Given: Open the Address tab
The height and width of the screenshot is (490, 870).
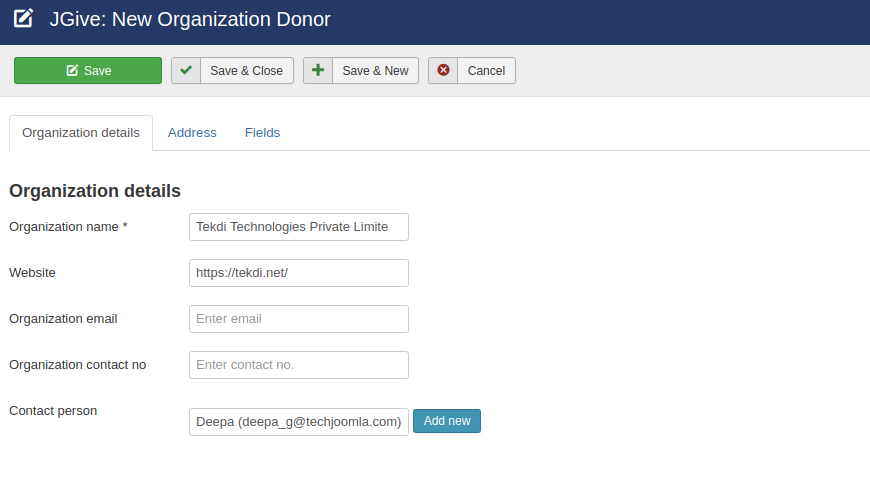Looking at the screenshot, I should pyautogui.click(x=192, y=133).
